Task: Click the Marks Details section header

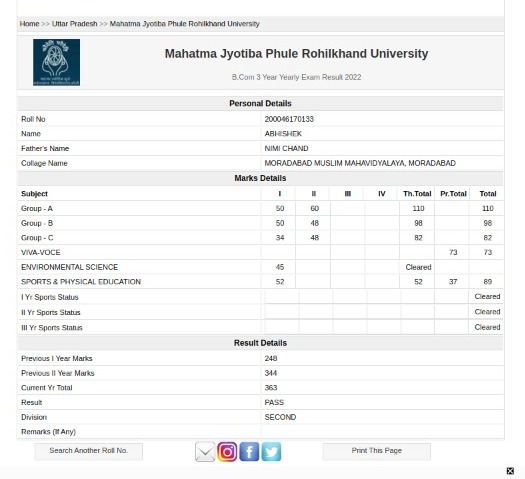Action: 260,178
